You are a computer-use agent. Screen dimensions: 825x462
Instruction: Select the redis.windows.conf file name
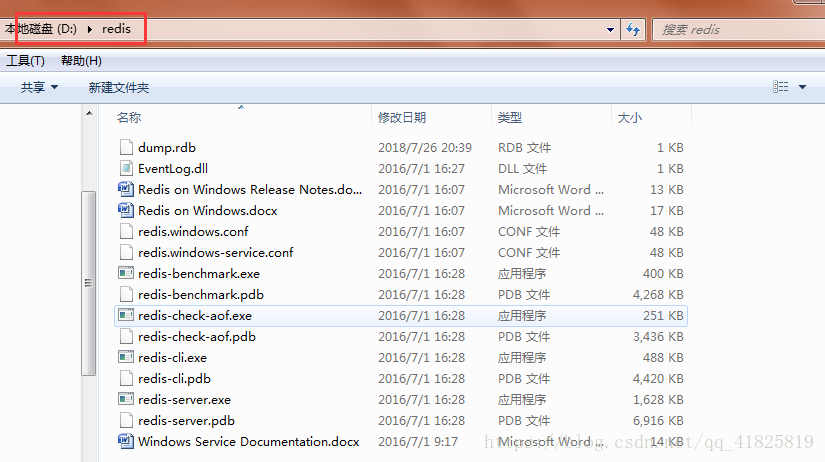193,232
